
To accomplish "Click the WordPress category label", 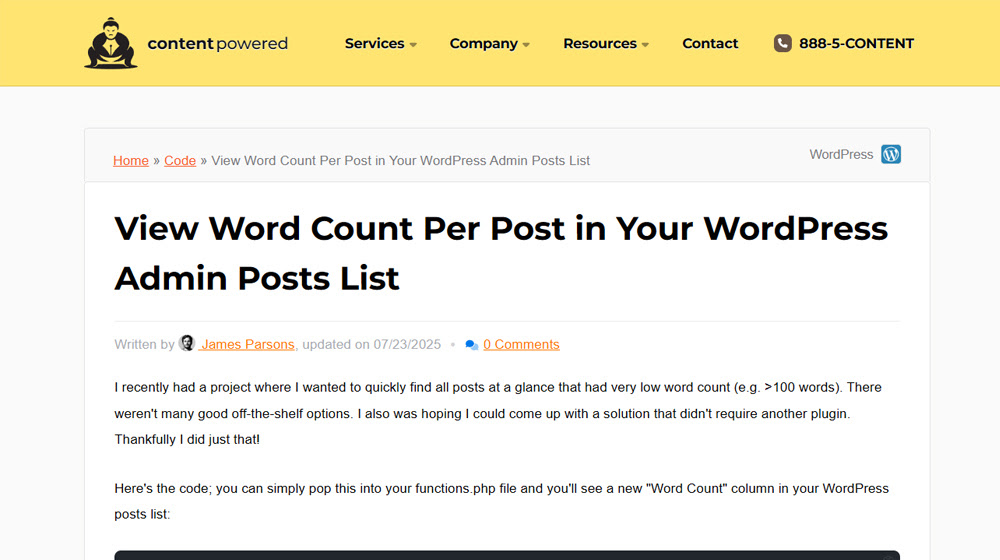I will tap(841, 154).
